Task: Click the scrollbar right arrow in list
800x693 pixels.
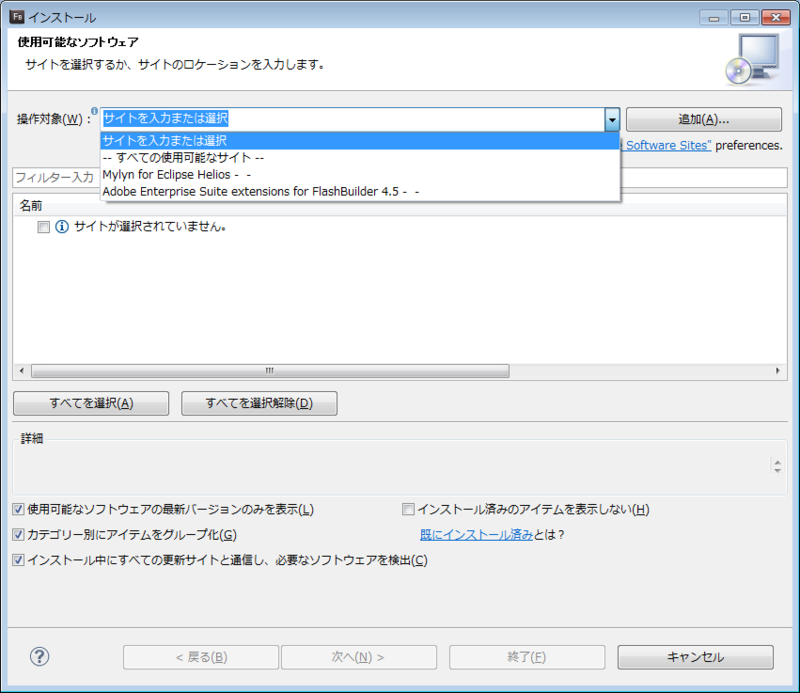Action: point(778,371)
